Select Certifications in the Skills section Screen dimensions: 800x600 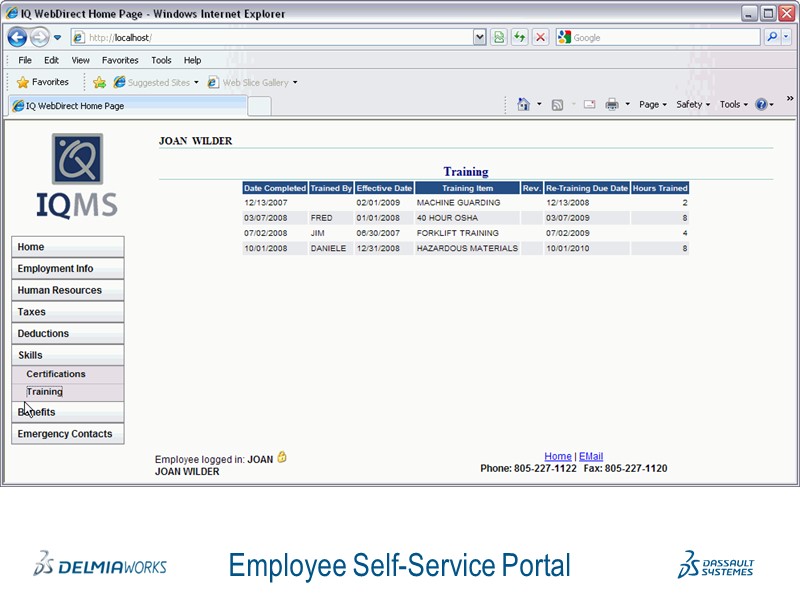point(56,373)
